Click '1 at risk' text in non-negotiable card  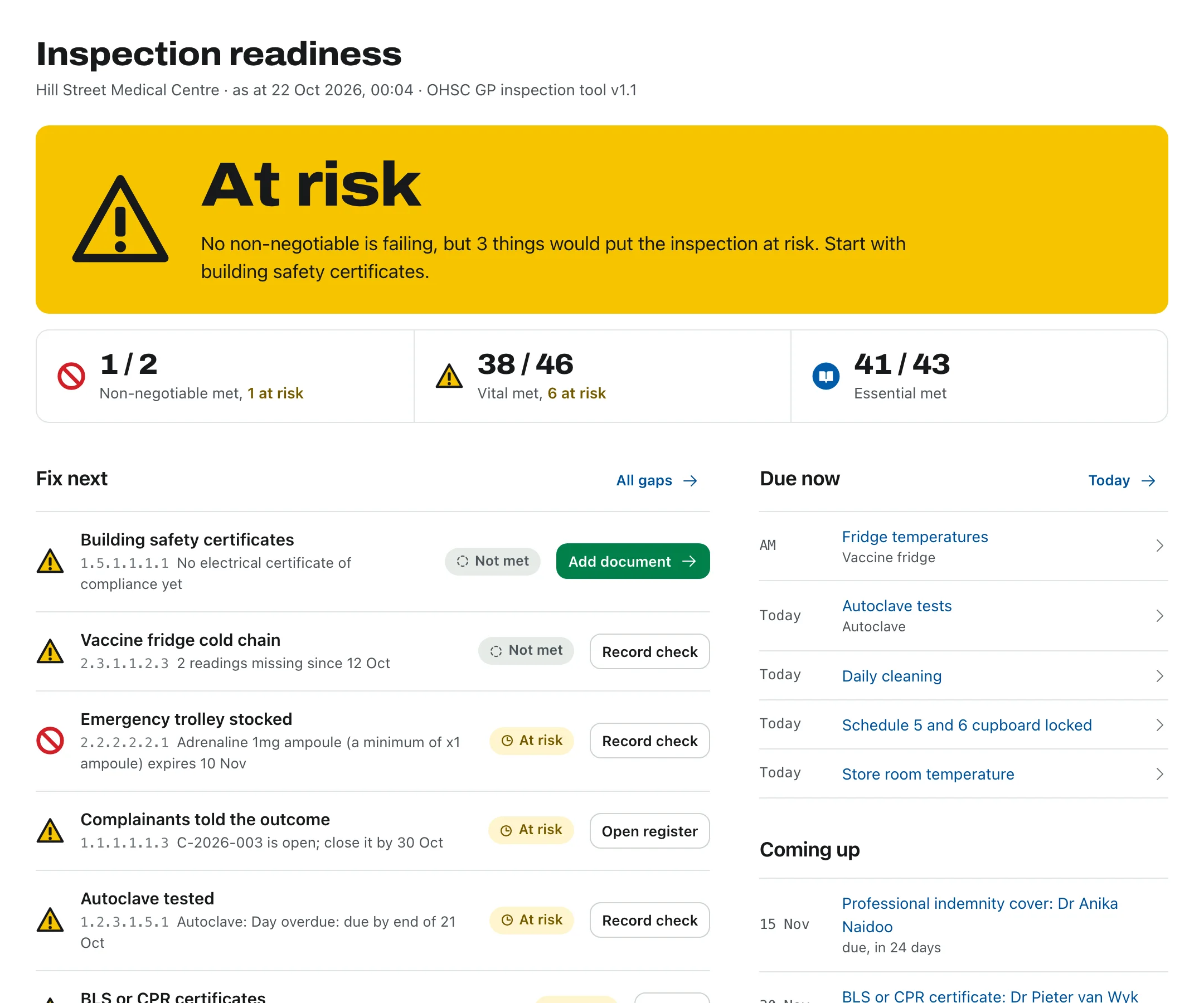(275, 393)
